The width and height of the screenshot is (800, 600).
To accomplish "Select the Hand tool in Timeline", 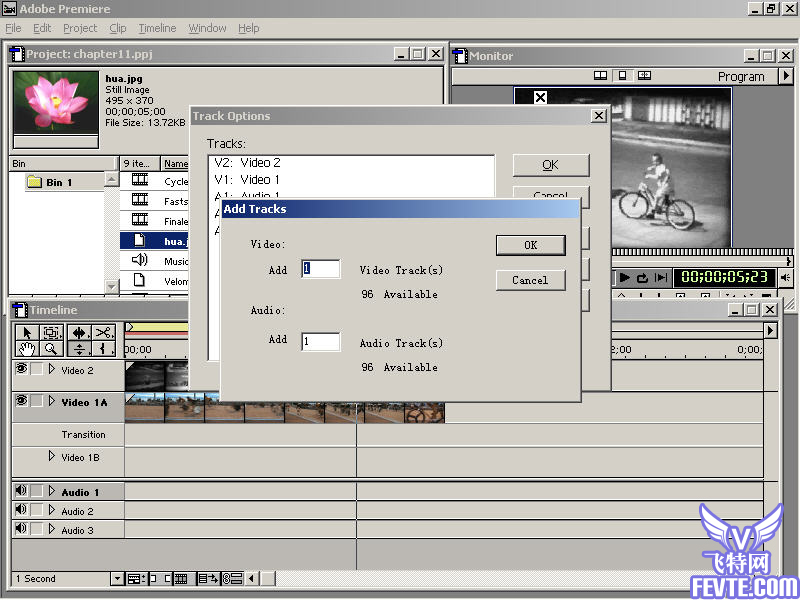I will click(x=27, y=349).
